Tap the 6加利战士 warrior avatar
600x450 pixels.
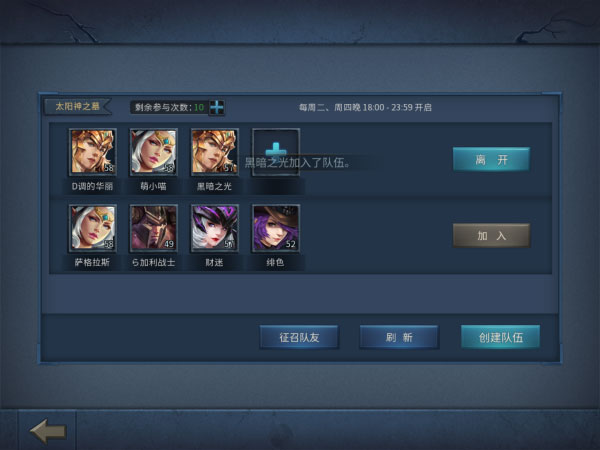[x=153, y=228]
